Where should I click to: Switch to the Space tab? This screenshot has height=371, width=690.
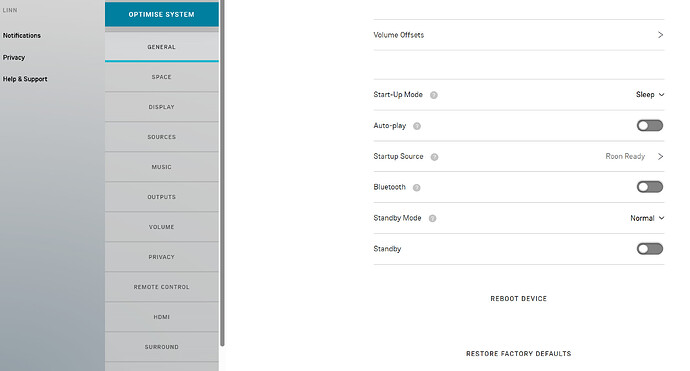coord(161,77)
